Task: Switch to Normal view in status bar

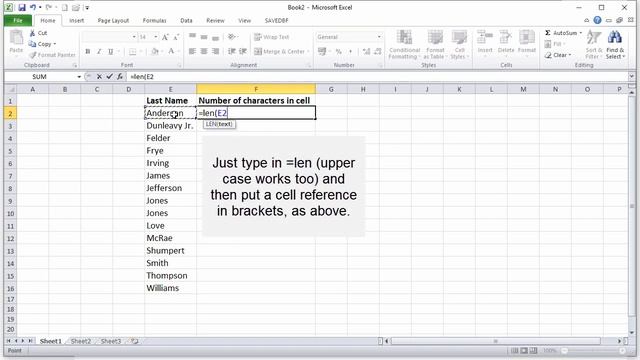Action: click(515, 351)
